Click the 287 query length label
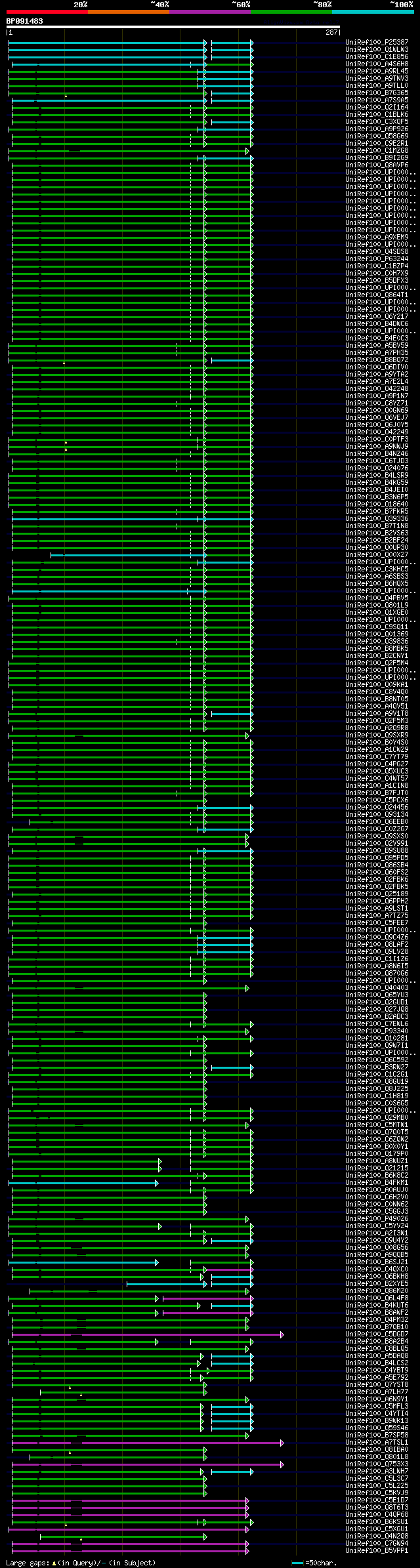 [x=331, y=32]
